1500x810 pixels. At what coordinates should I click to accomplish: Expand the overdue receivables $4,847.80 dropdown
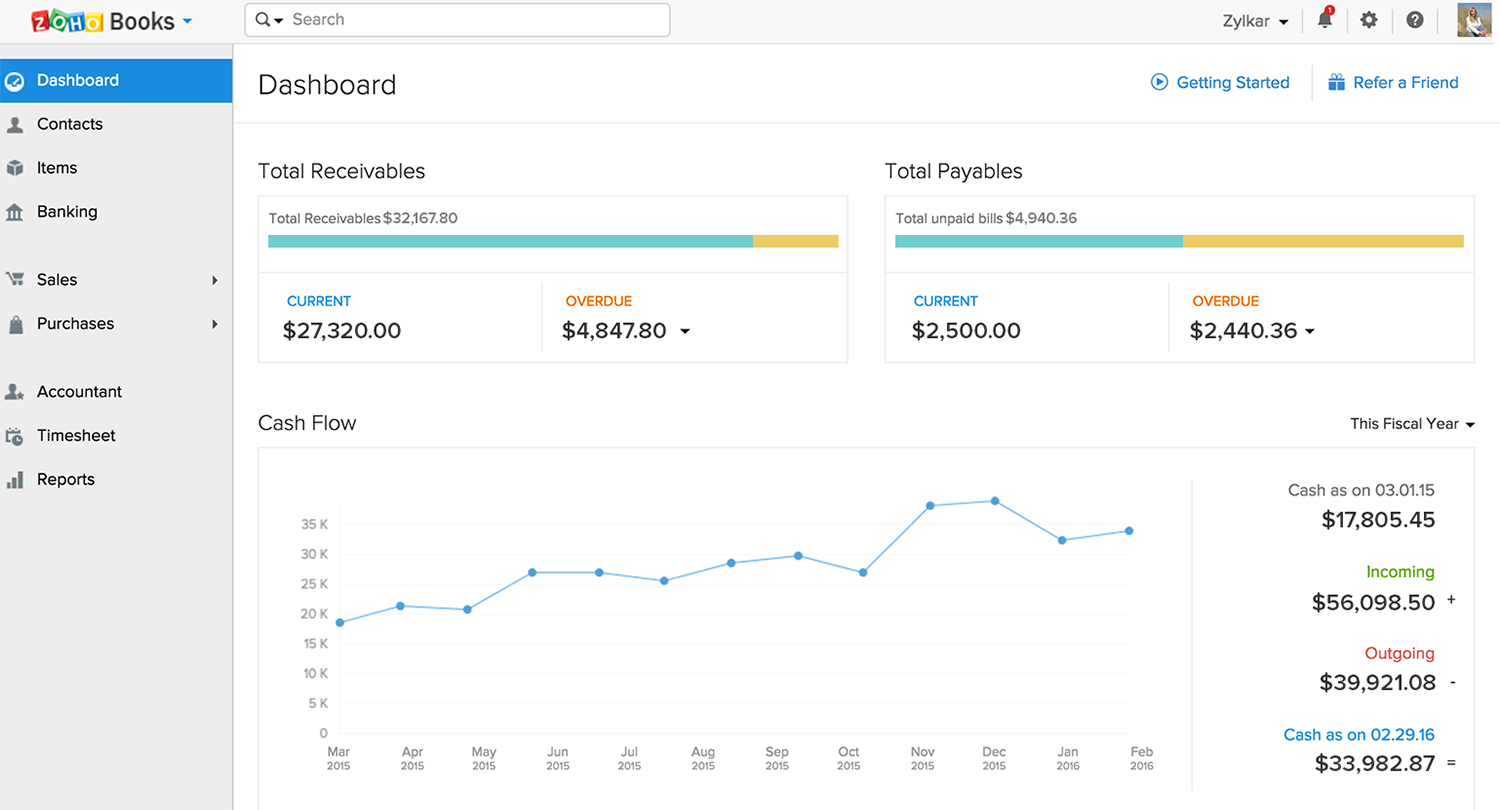click(x=685, y=332)
